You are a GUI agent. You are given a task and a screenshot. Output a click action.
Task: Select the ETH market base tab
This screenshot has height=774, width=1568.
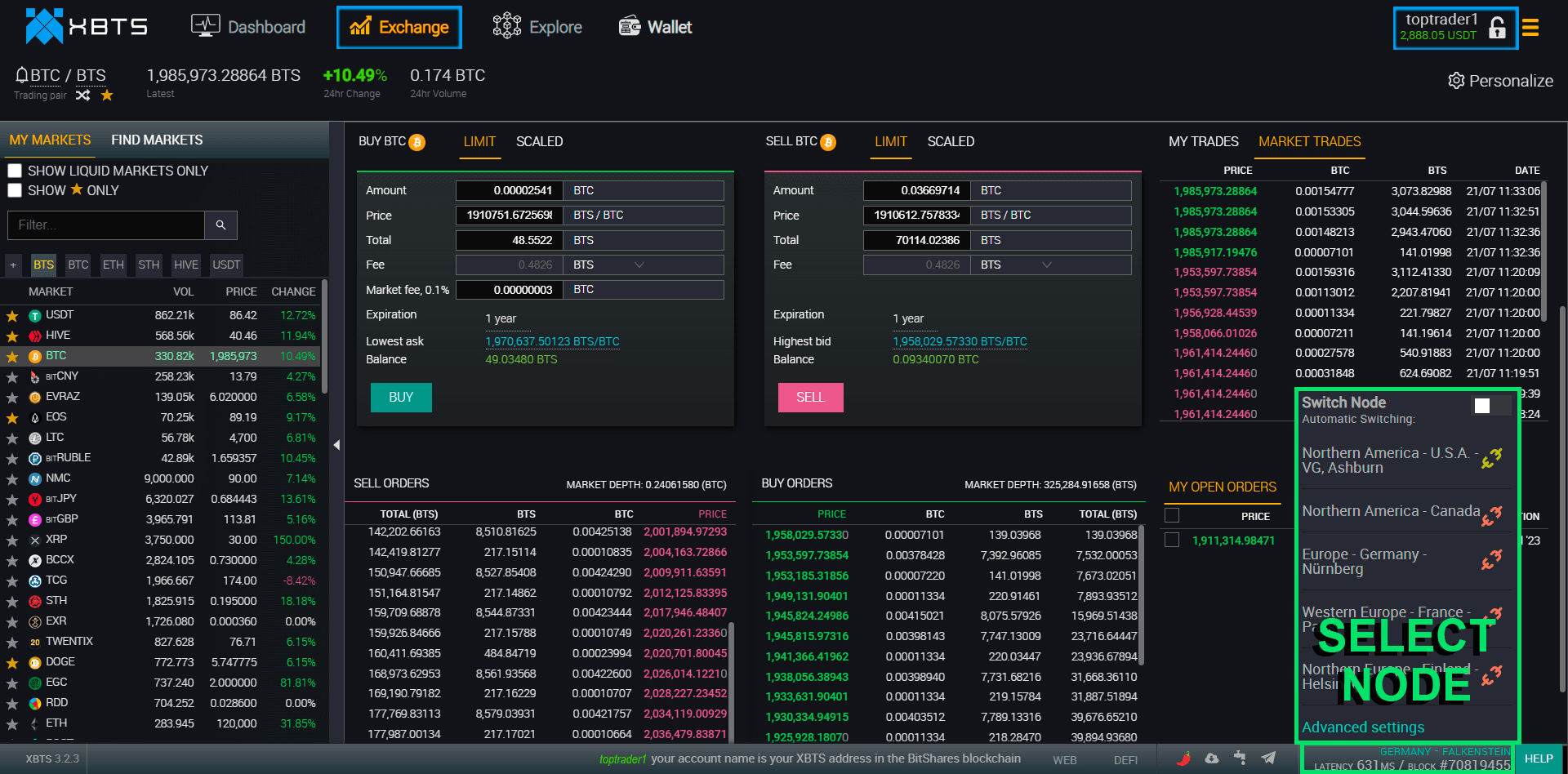[x=114, y=265]
